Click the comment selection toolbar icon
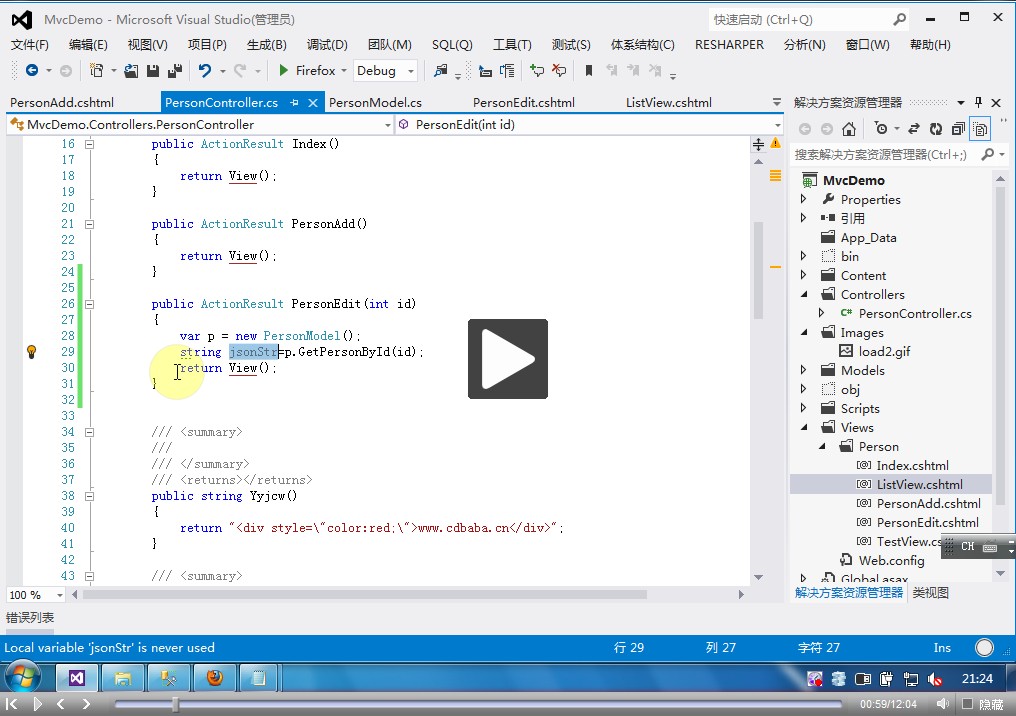Viewport: 1016px width, 716px height. pyautogui.click(x=538, y=71)
